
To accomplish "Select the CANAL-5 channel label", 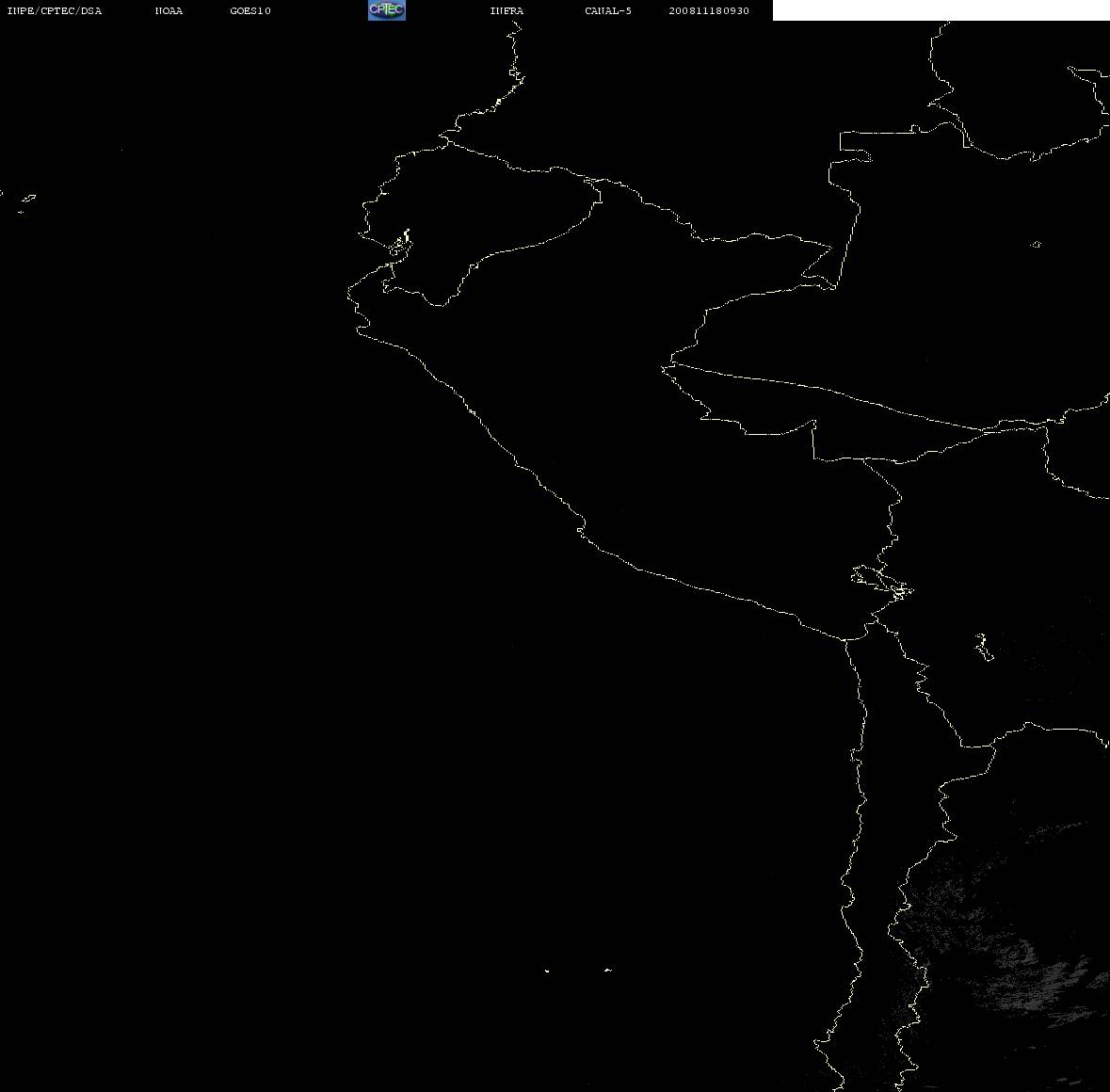I will click(x=607, y=10).
